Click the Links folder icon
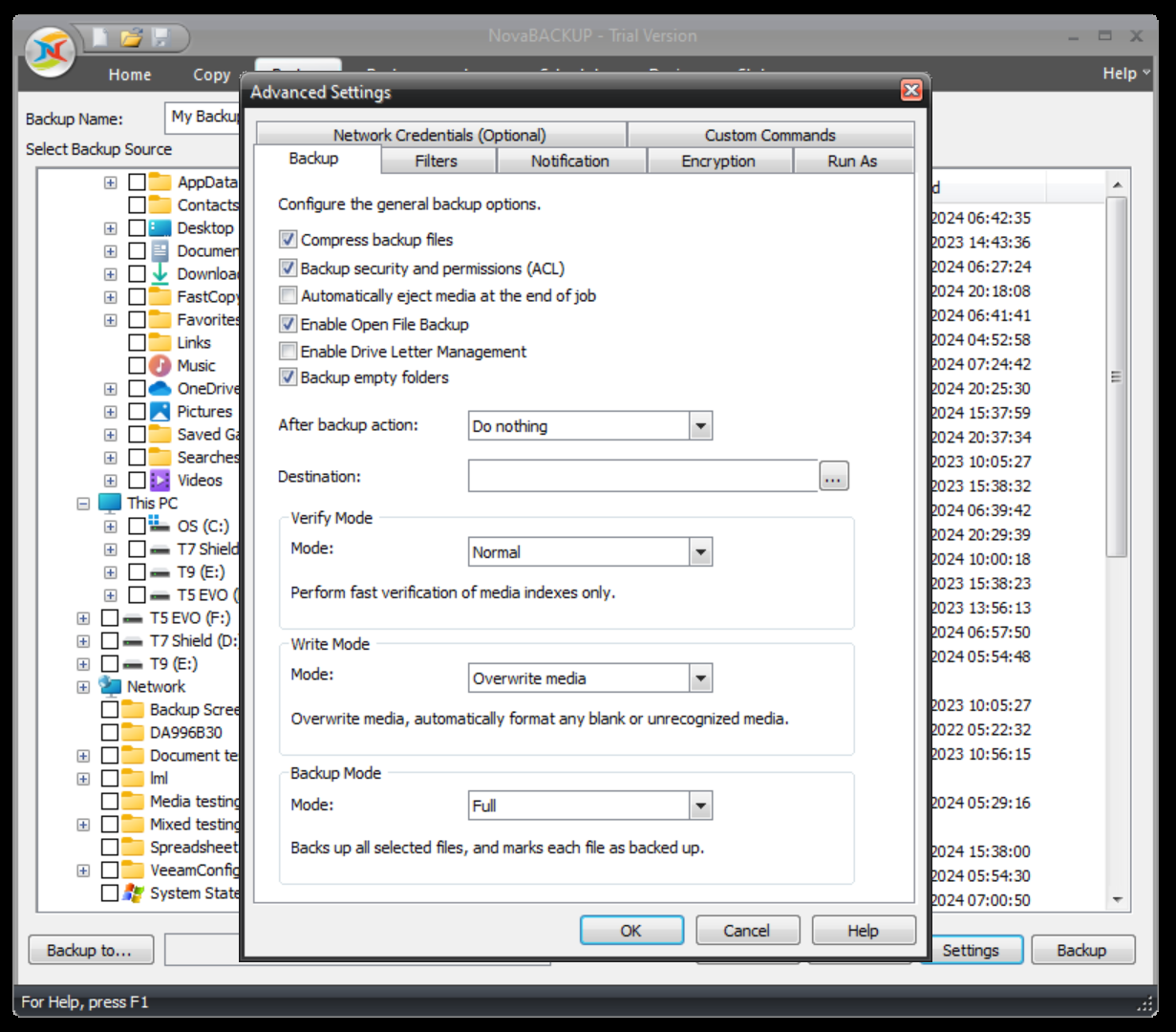 click(x=160, y=342)
